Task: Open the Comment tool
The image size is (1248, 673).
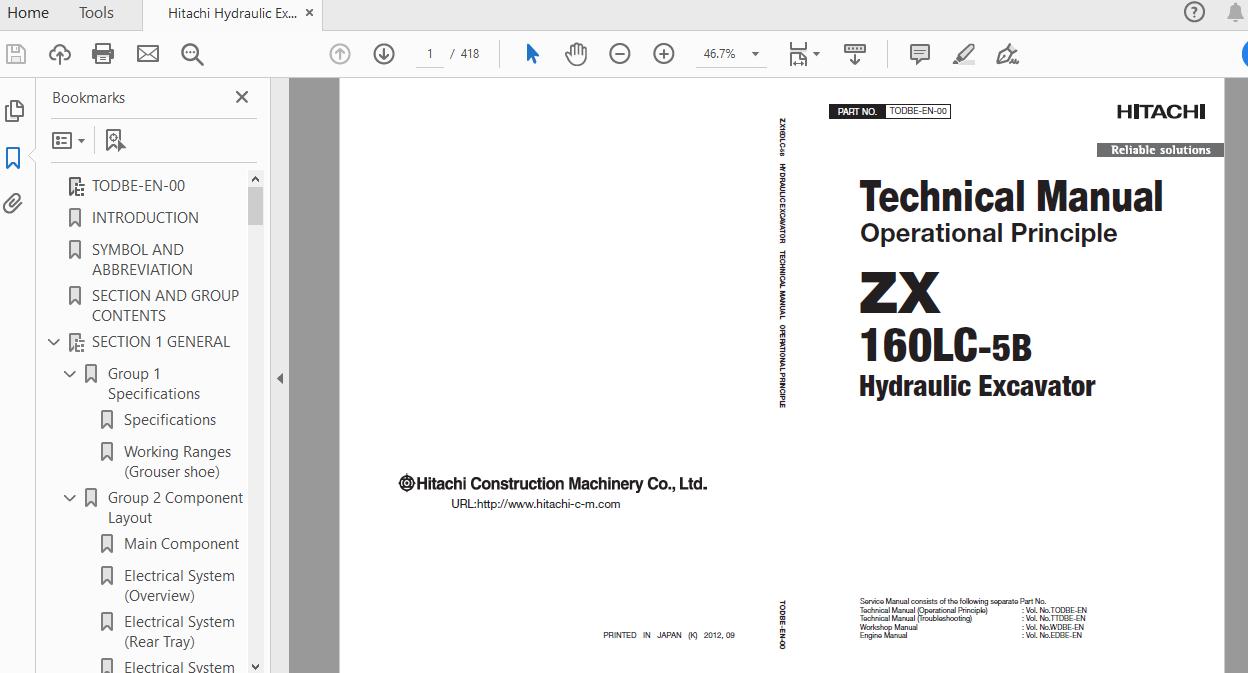Action: pos(918,54)
